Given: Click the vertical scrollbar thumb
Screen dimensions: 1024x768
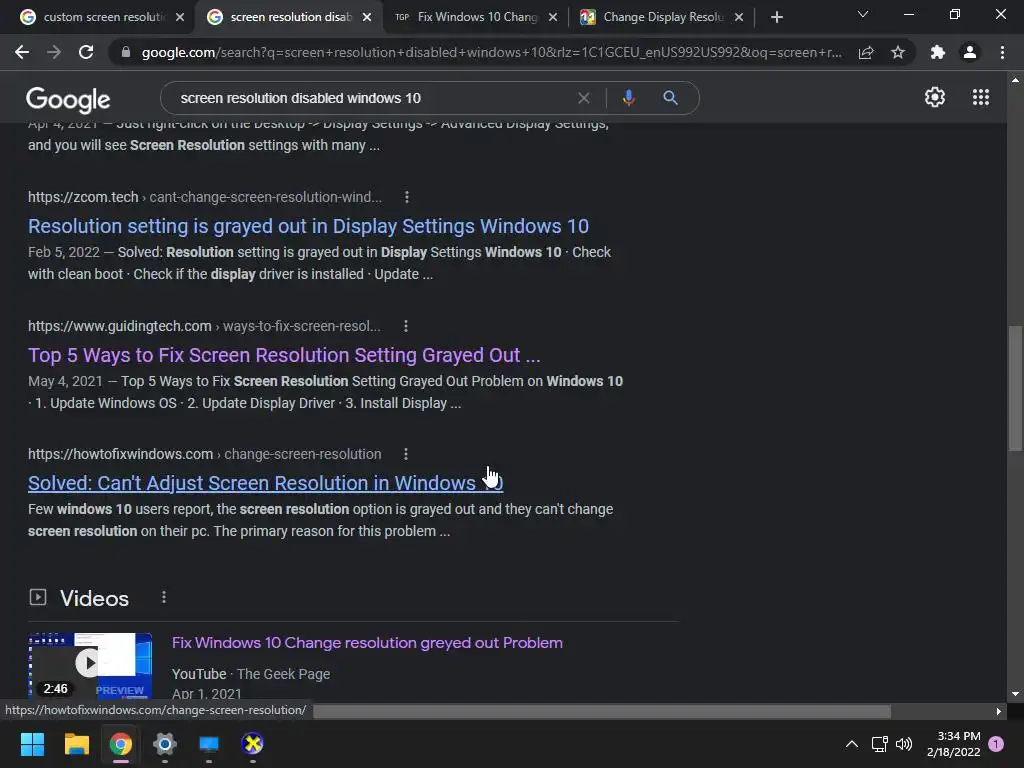Looking at the screenshot, I should pos(1015,388).
